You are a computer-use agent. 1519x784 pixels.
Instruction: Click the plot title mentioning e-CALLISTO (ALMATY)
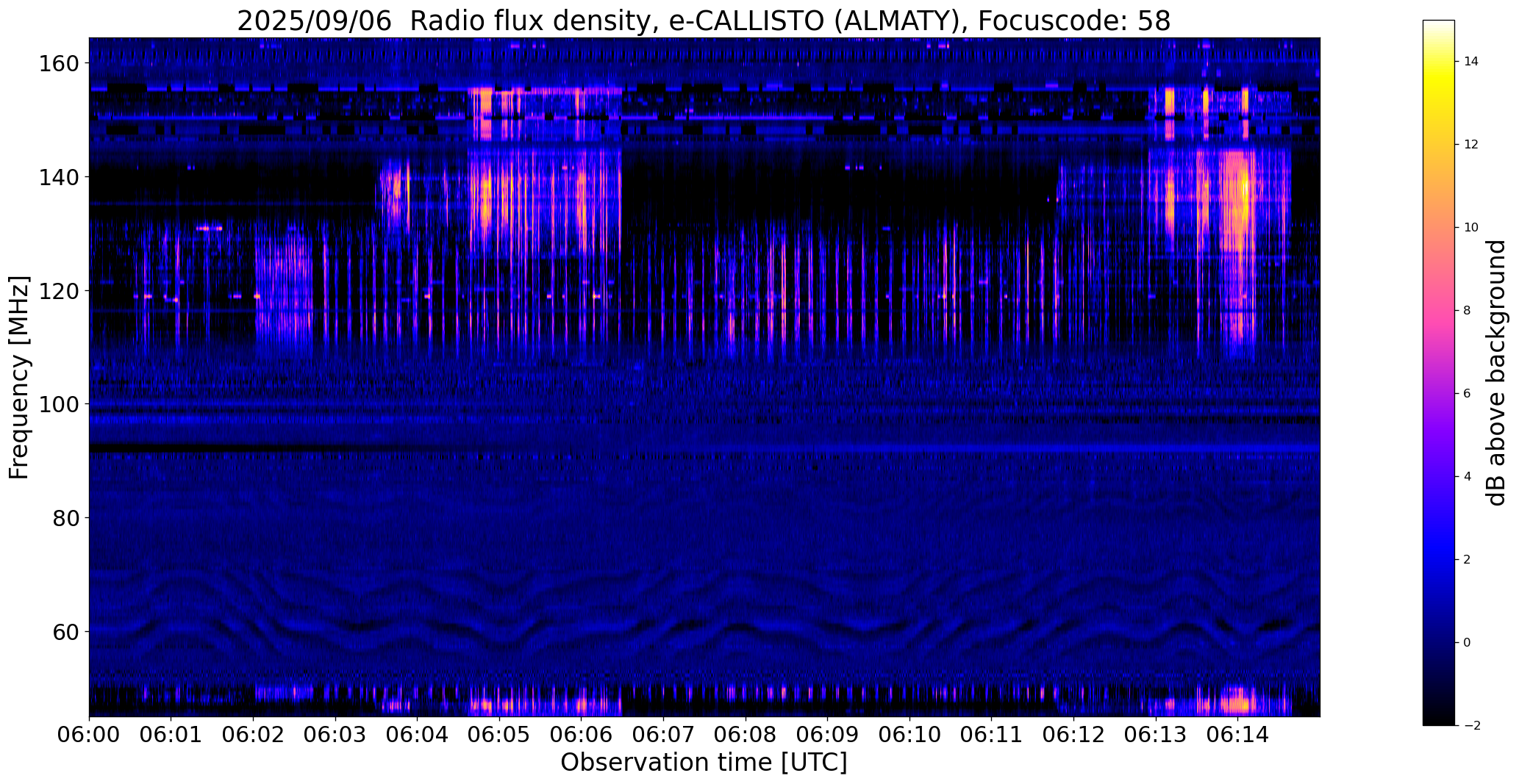(x=704, y=21)
